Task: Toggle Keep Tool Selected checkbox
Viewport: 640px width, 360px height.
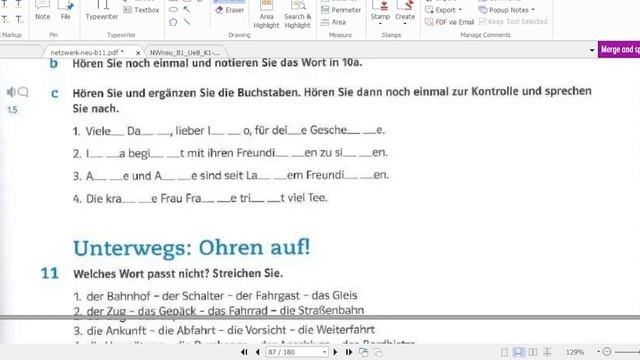Action: point(483,21)
